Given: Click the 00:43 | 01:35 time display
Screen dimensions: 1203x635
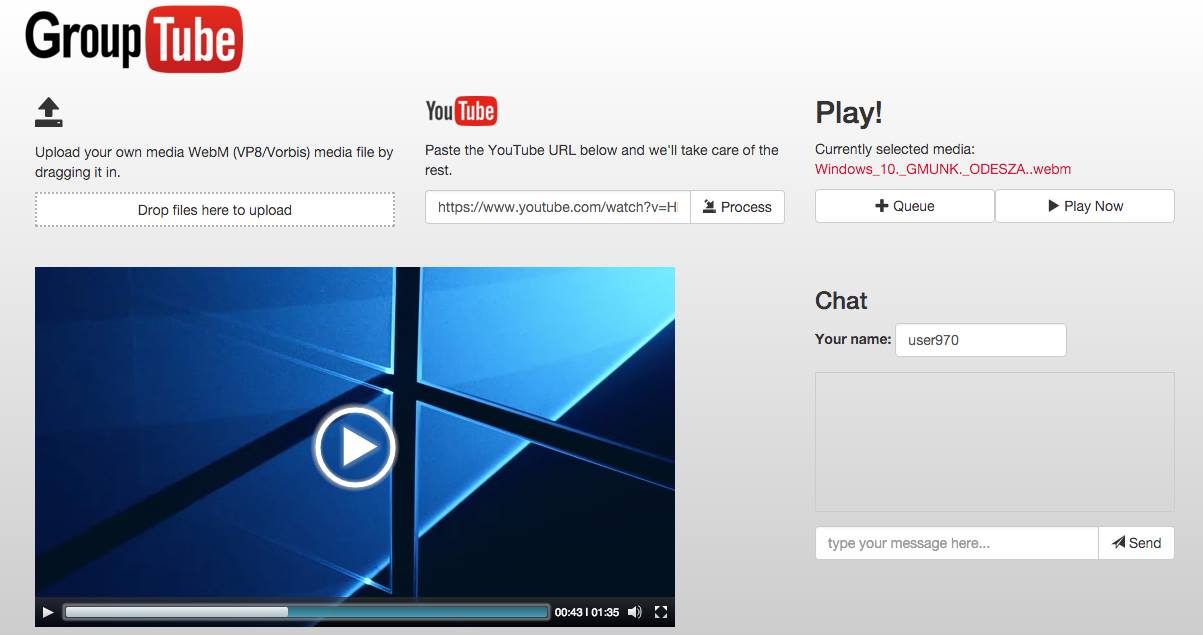Looking at the screenshot, I should tap(587, 612).
